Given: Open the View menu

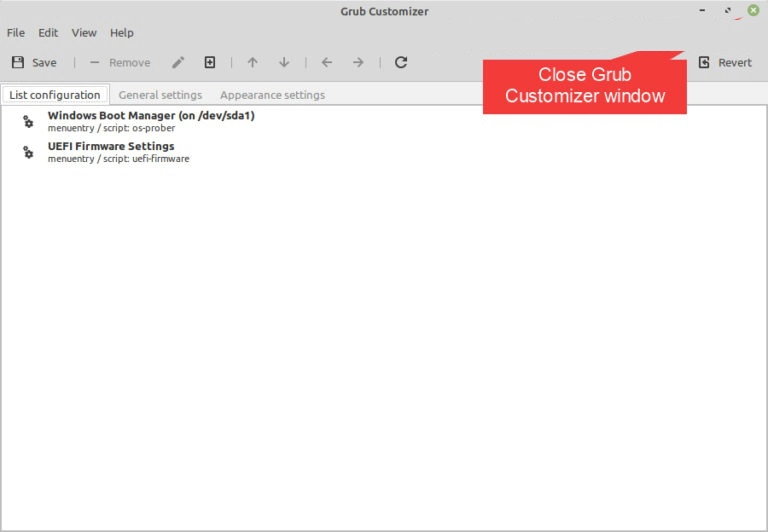Looking at the screenshot, I should 84,33.
